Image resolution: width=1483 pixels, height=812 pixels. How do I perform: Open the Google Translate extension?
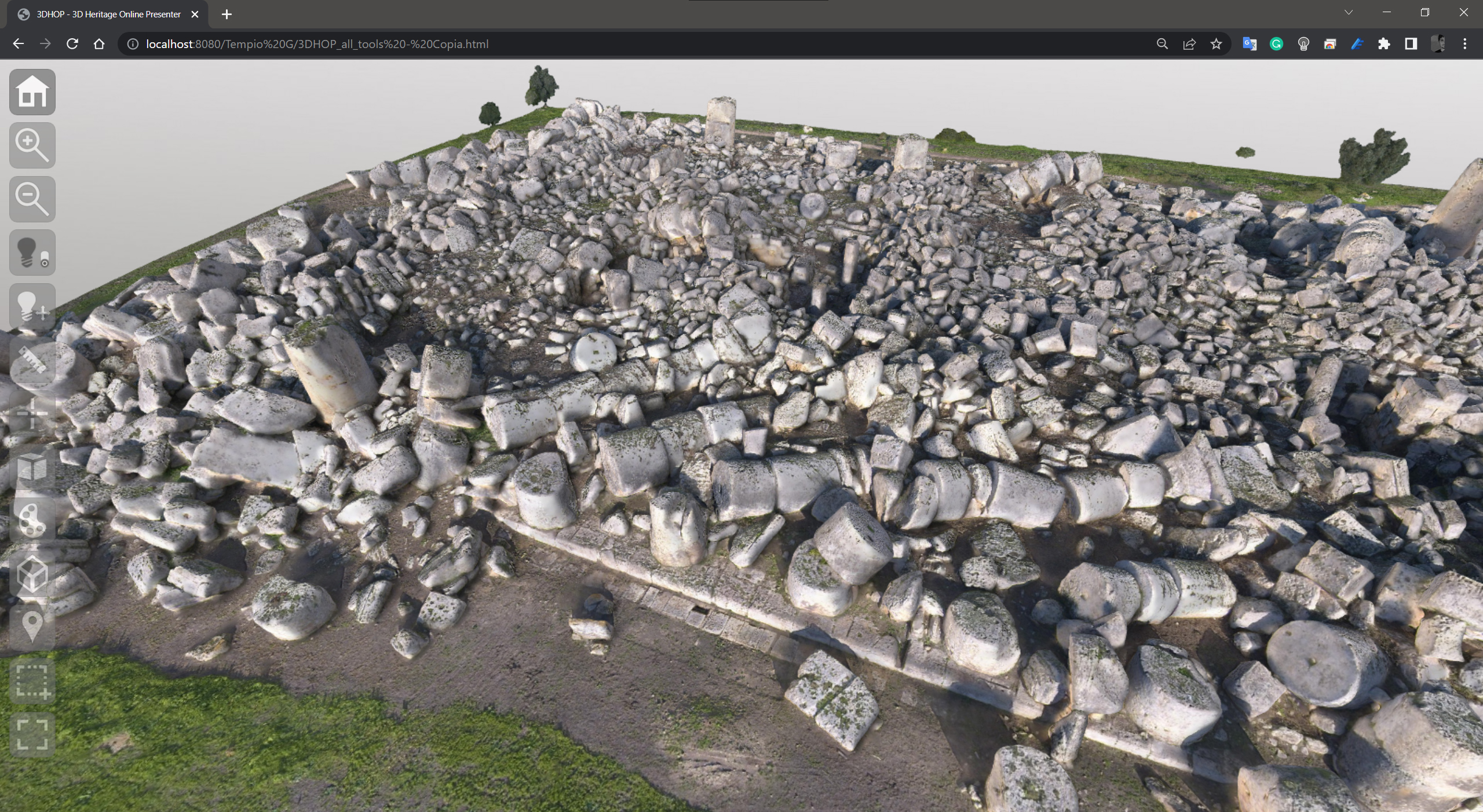1250,44
